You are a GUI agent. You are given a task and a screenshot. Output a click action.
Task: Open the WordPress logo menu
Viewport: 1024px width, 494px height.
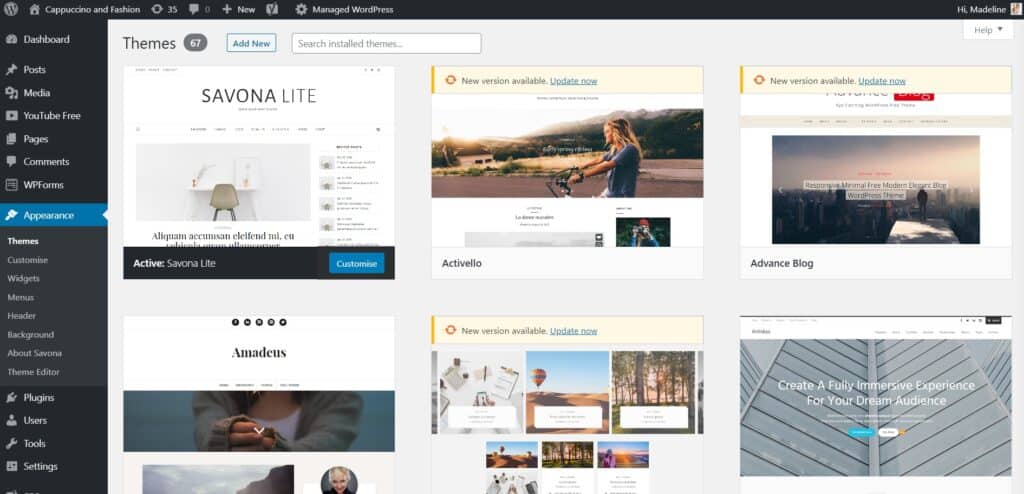click(x=11, y=9)
